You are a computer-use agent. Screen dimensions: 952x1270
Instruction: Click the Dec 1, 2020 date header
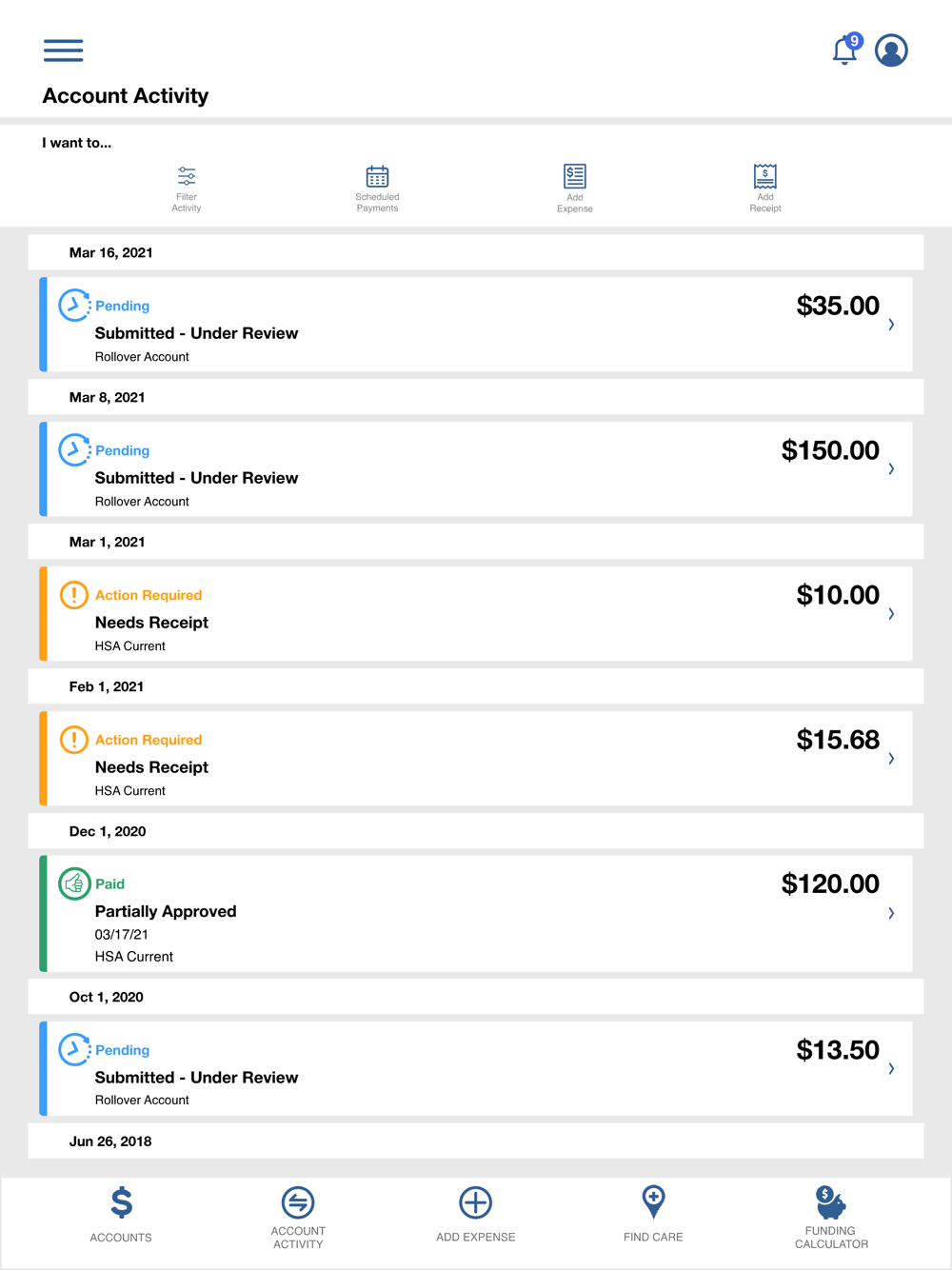[476, 831]
